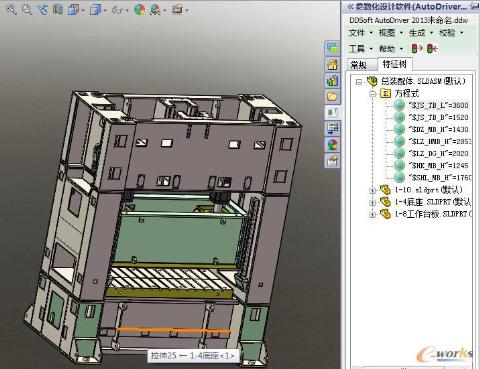Open the Display Style dropdown arrow
480x369 pixels.
click(x=105, y=11)
